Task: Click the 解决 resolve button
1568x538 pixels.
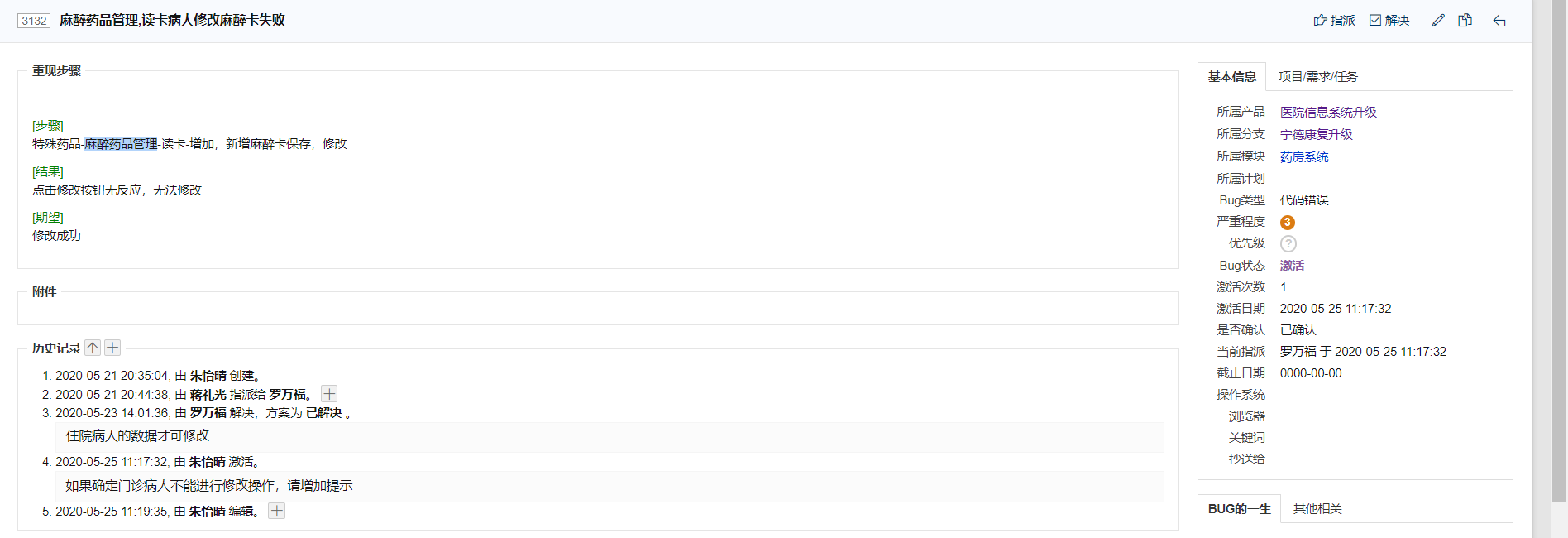Action: [x=1389, y=21]
